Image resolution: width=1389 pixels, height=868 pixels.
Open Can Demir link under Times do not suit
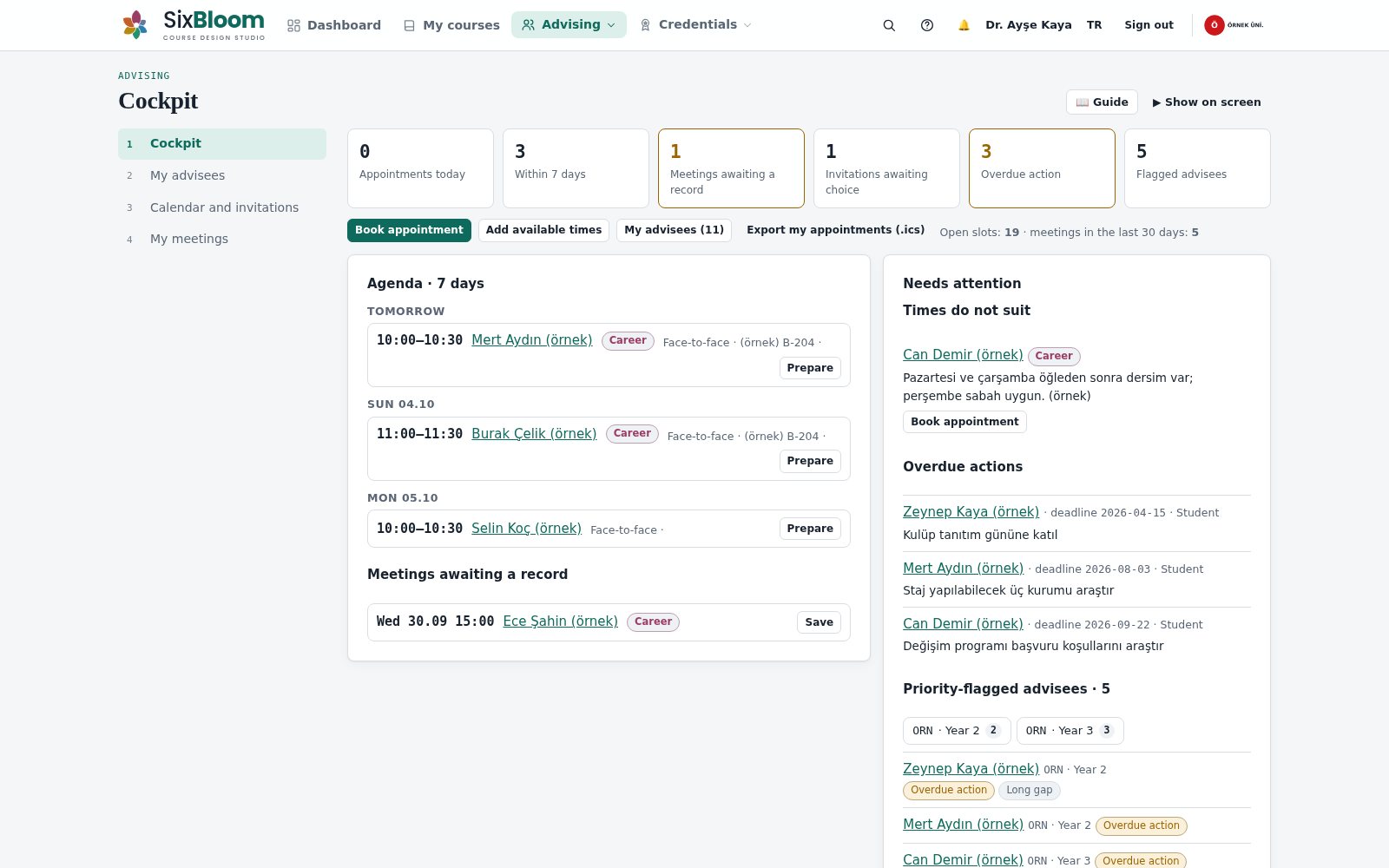(x=963, y=355)
